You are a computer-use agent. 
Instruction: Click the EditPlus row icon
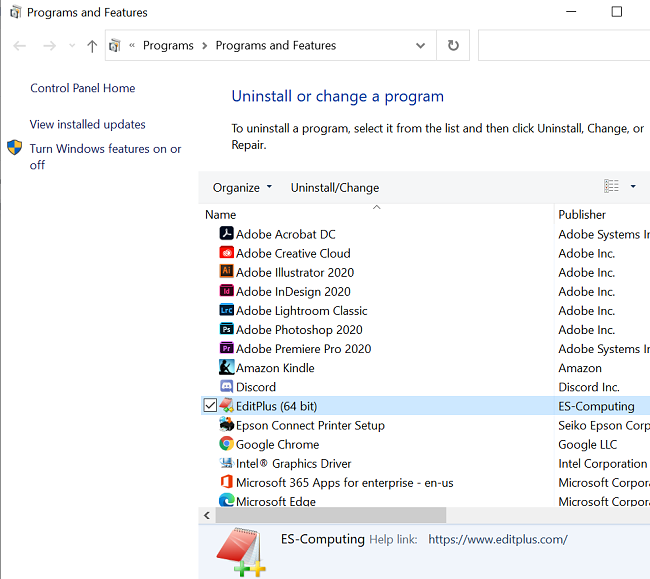pyautogui.click(x=226, y=405)
